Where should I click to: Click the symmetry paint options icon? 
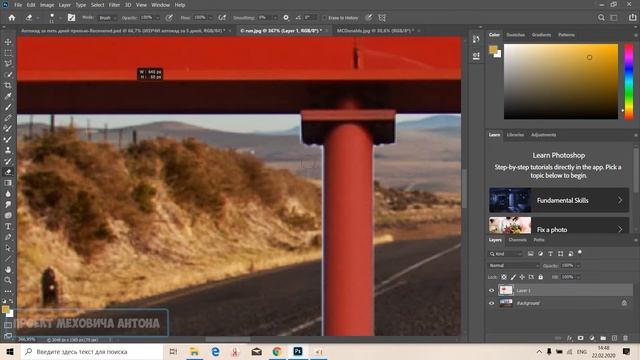[x=382, y=18]
